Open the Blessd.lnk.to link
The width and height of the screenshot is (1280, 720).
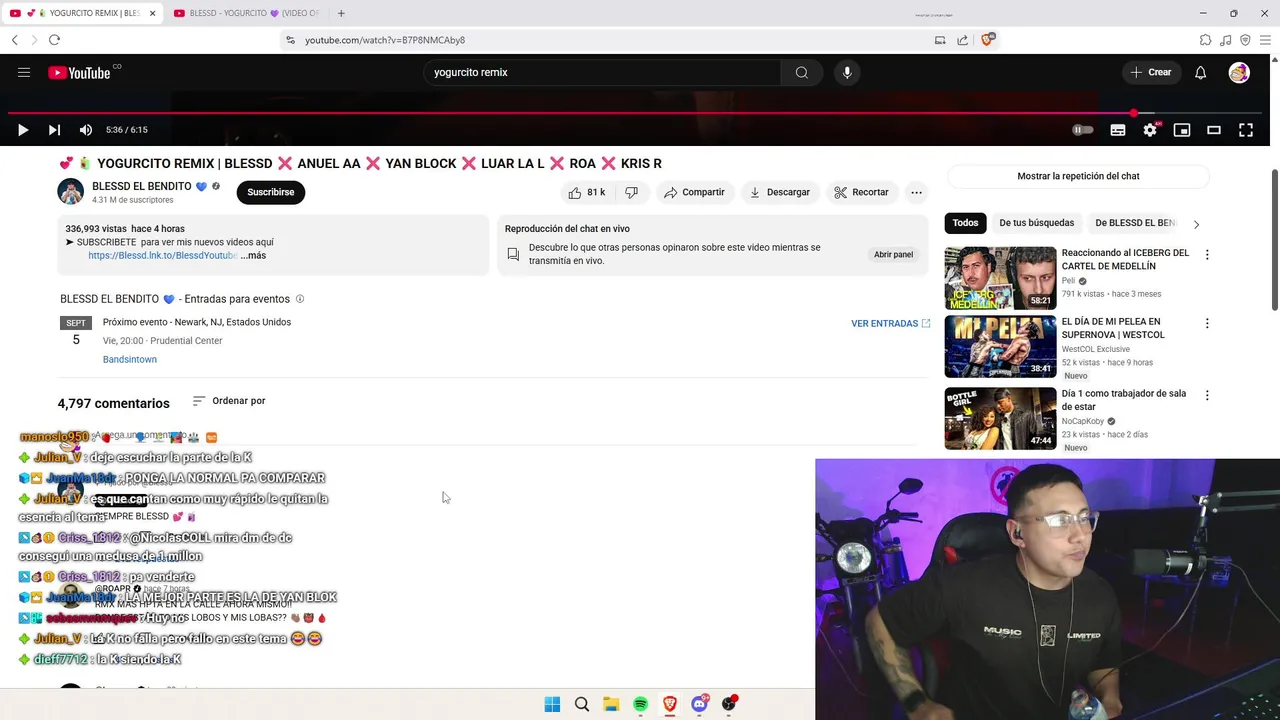click(163, 256)
